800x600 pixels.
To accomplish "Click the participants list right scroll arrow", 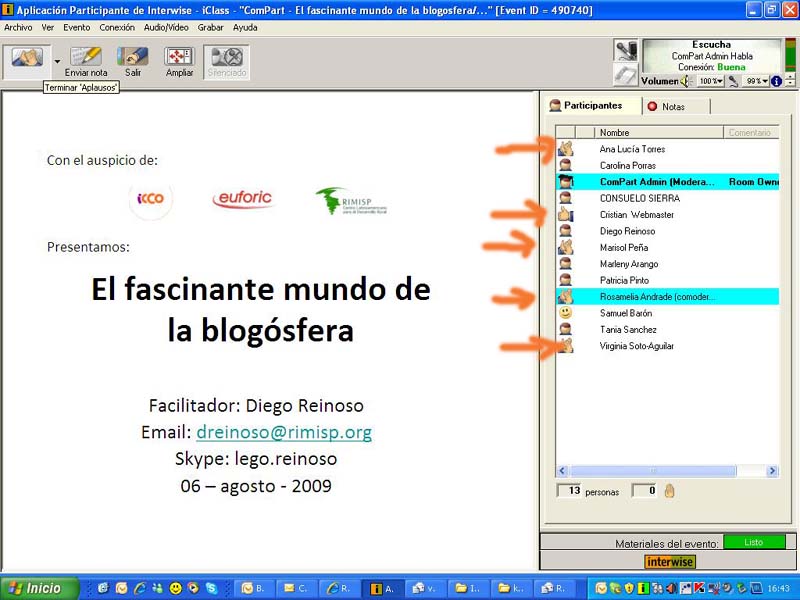I will (x=772, y=470).
